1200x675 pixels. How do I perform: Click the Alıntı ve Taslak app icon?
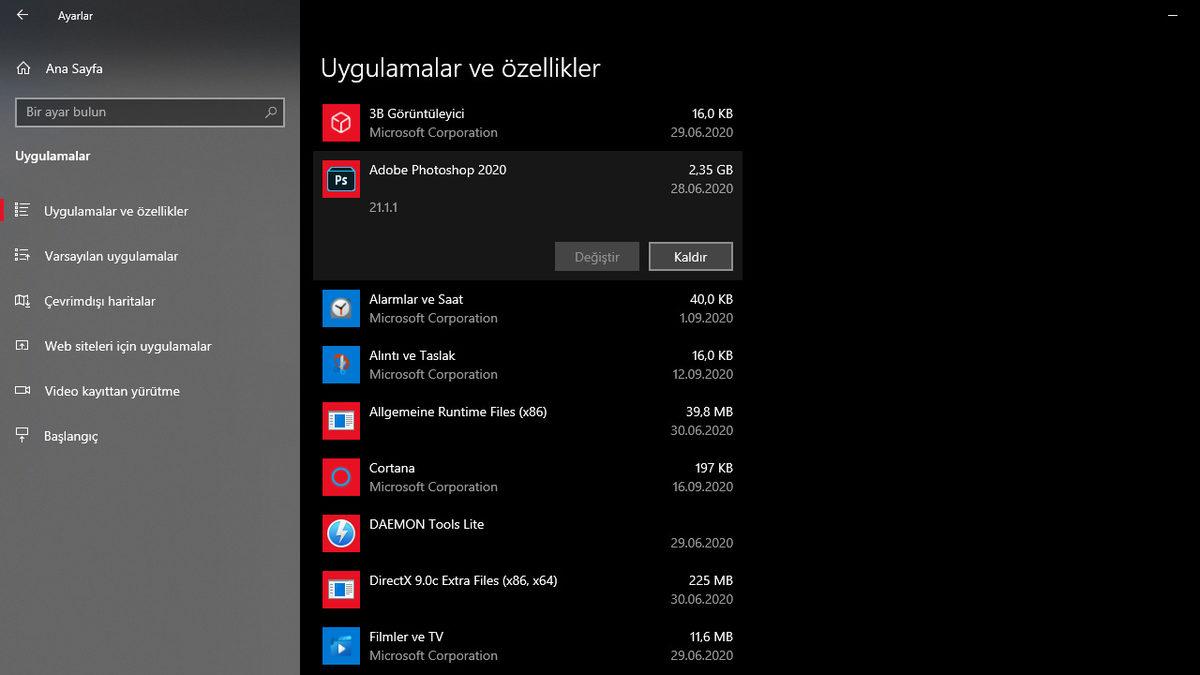(x=341, y=364)
